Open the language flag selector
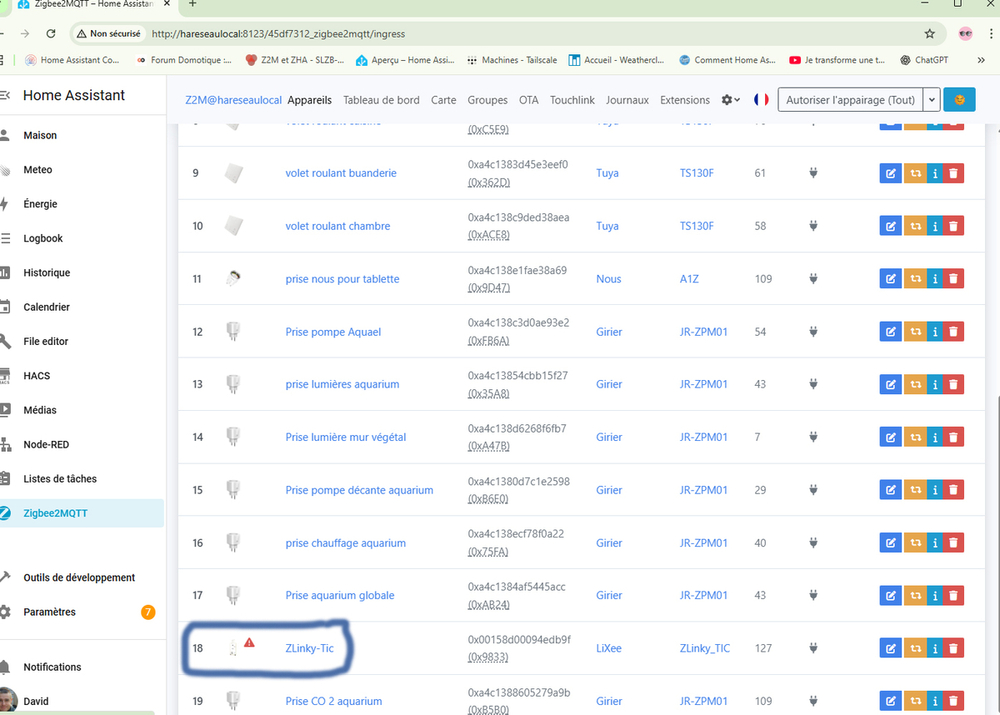Image resolution: width=1000 pixels, height=715 pixels. 761,100
